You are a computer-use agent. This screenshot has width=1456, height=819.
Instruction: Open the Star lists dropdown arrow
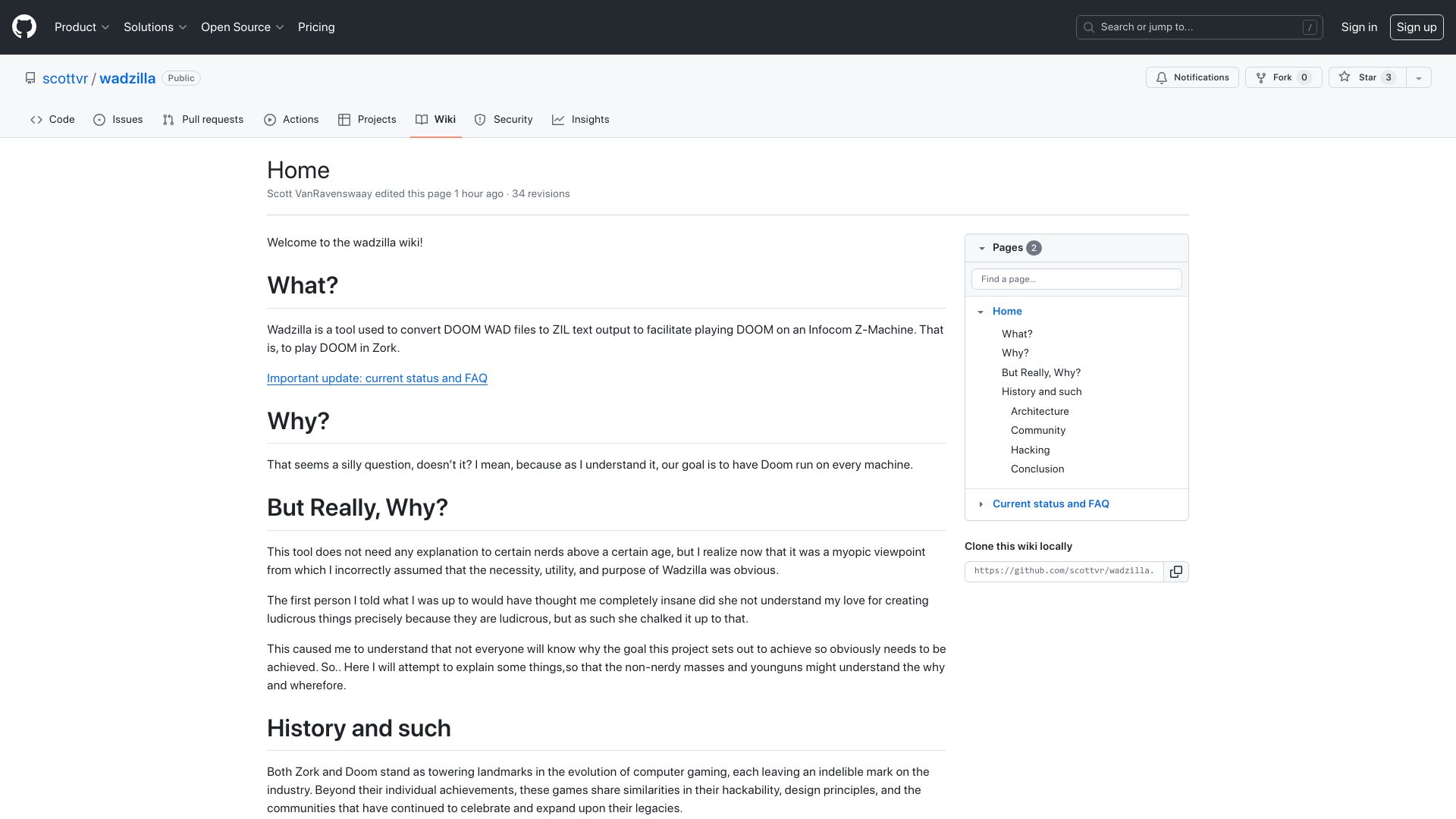[1419, 77]
